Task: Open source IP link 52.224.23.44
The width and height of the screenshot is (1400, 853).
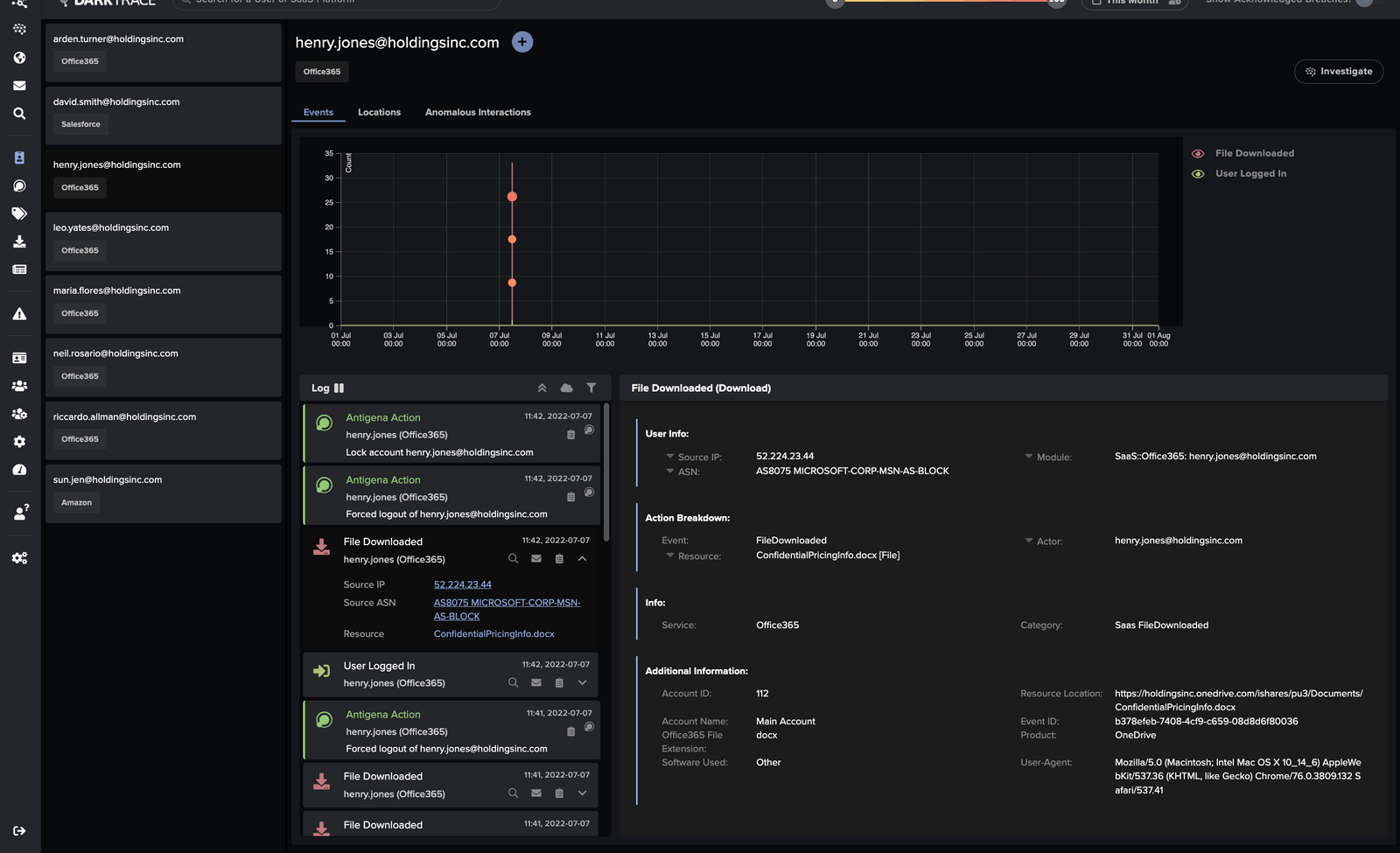Action: 462,584
